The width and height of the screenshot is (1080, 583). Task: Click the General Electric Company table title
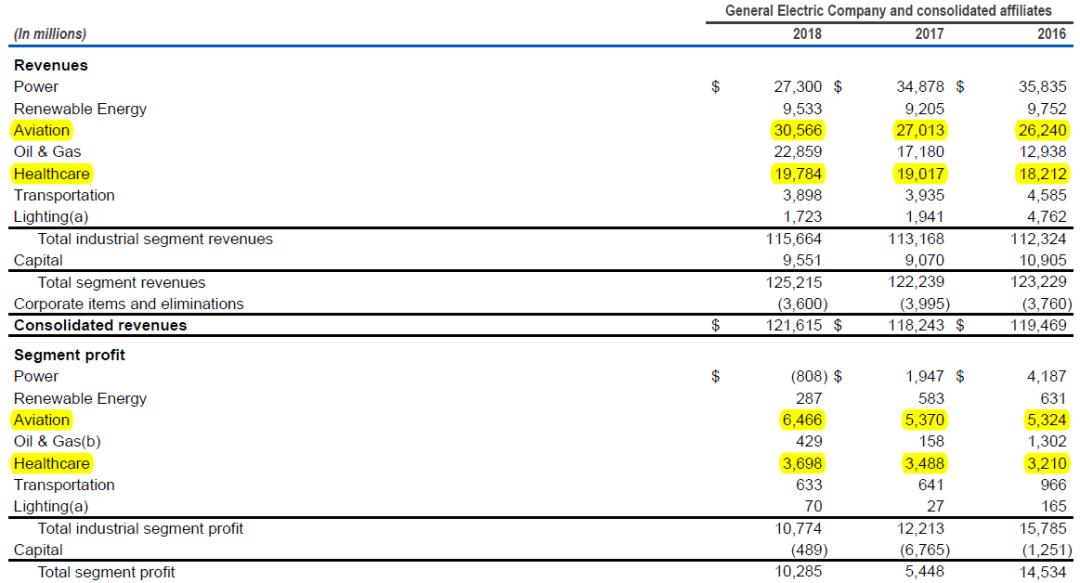pyautogui.click(x=889, y=11)
